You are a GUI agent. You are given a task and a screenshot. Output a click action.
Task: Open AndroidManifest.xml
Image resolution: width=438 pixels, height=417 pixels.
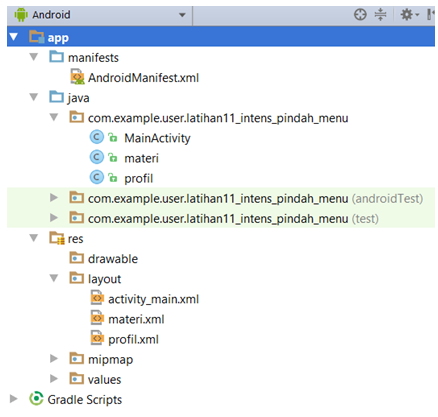(x=143, y=78)
